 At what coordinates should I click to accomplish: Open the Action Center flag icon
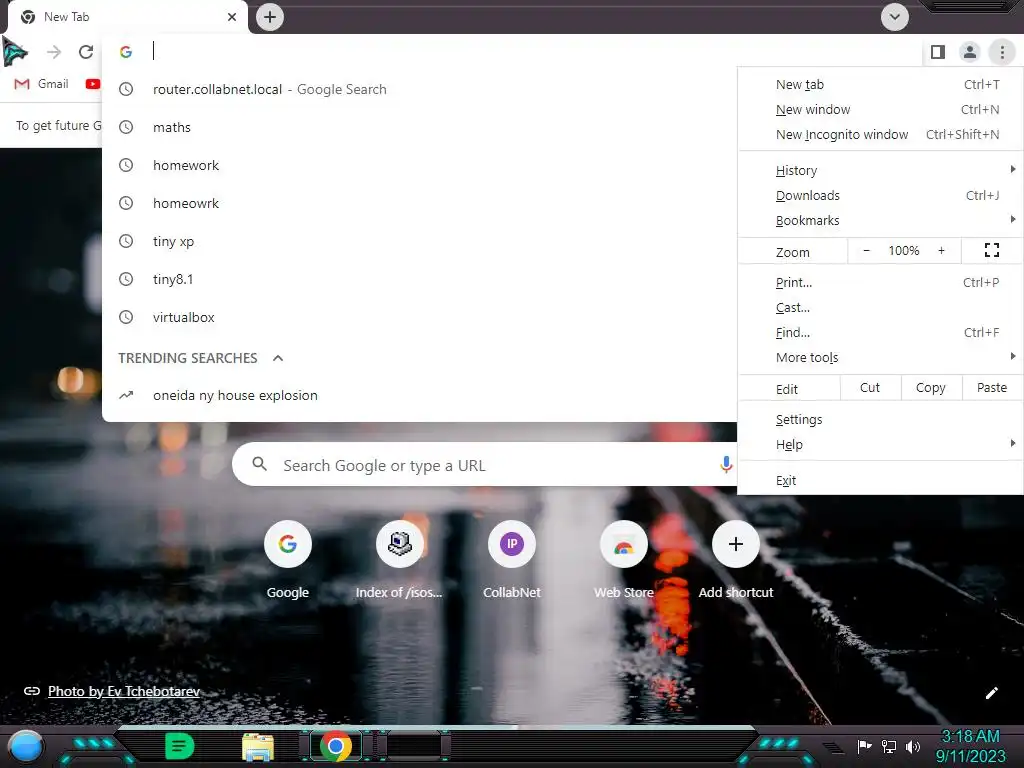864,746
